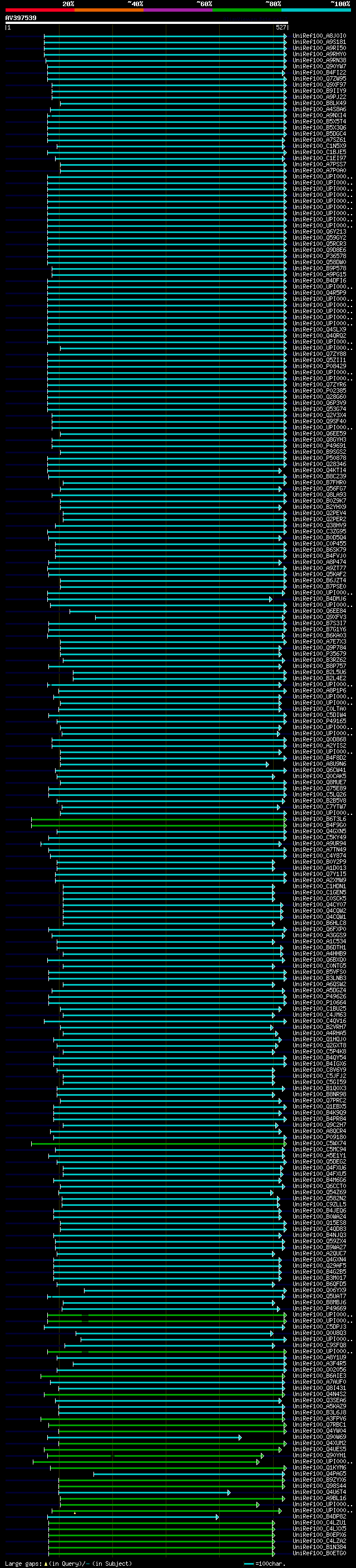
Task: Open hit UniRef100_A8J0I0
Action: pos(319,36)
